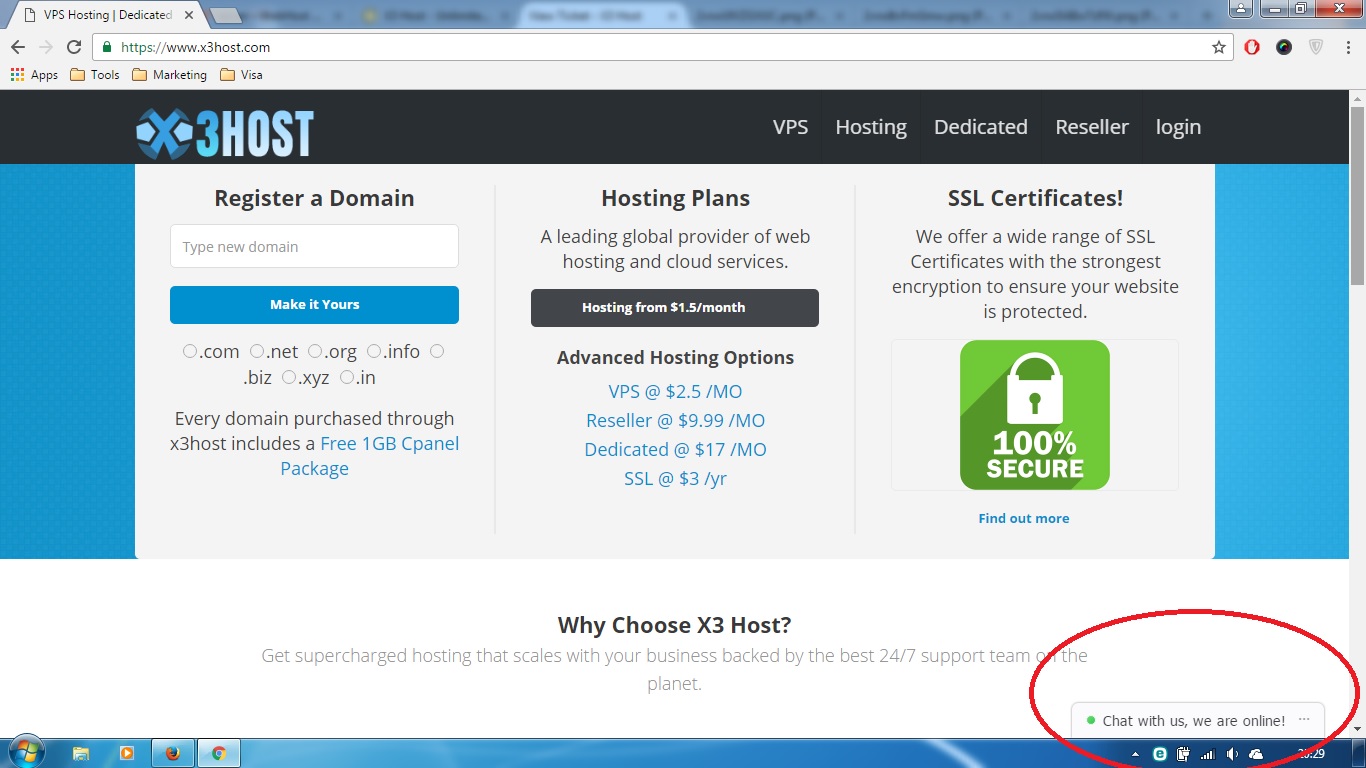The image size is (1366, 768).
Task: Reload the page with the refresh icon
Action: (x=73, y=47)
